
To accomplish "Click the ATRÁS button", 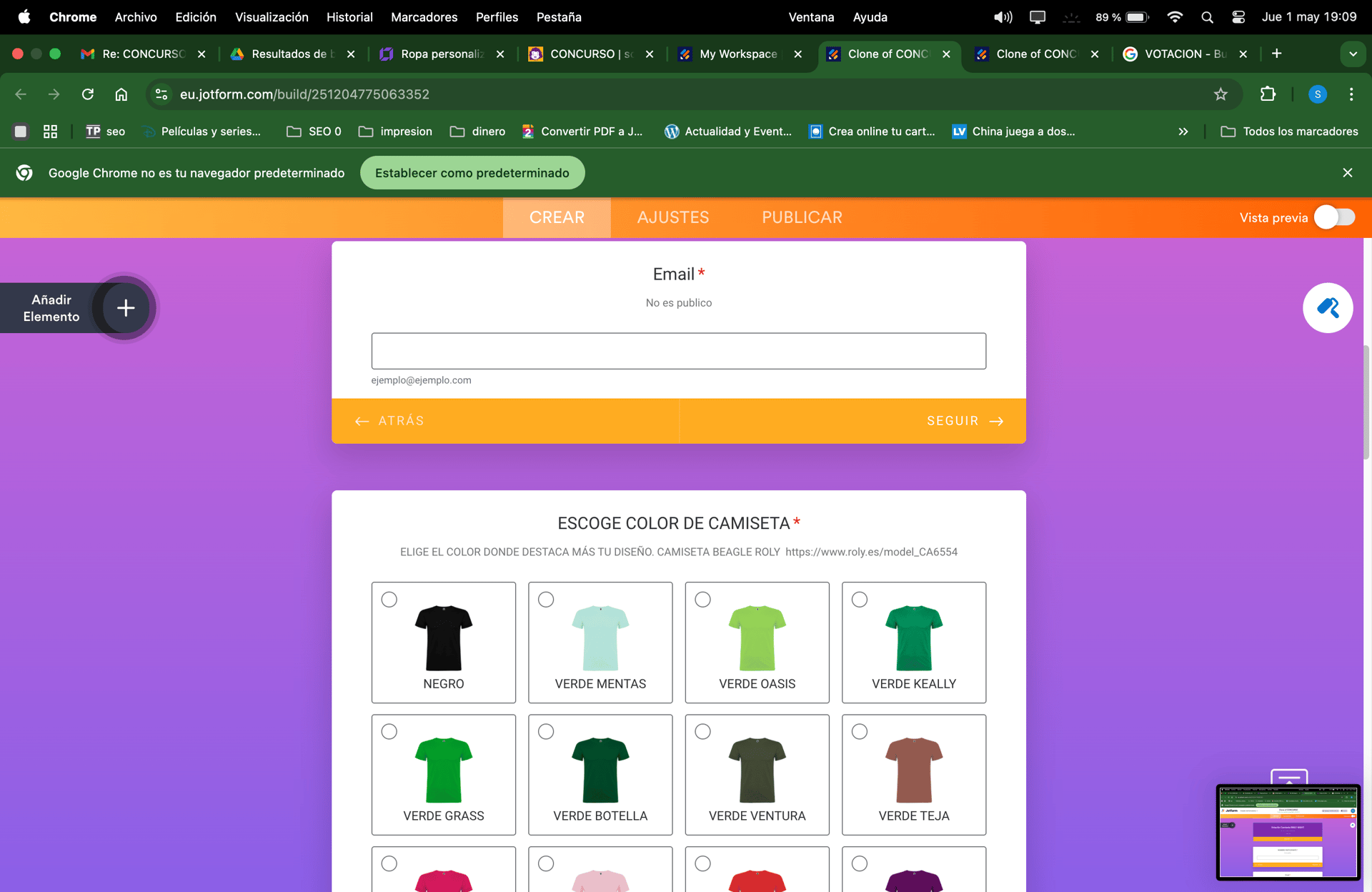I will (390, 421).
